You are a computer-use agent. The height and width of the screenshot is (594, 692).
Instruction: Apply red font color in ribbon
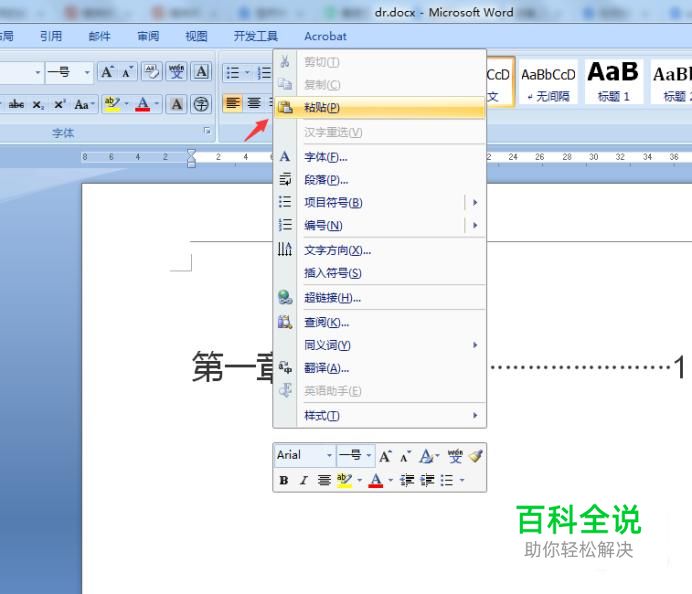pyautogui.click(x=143, y=105)
